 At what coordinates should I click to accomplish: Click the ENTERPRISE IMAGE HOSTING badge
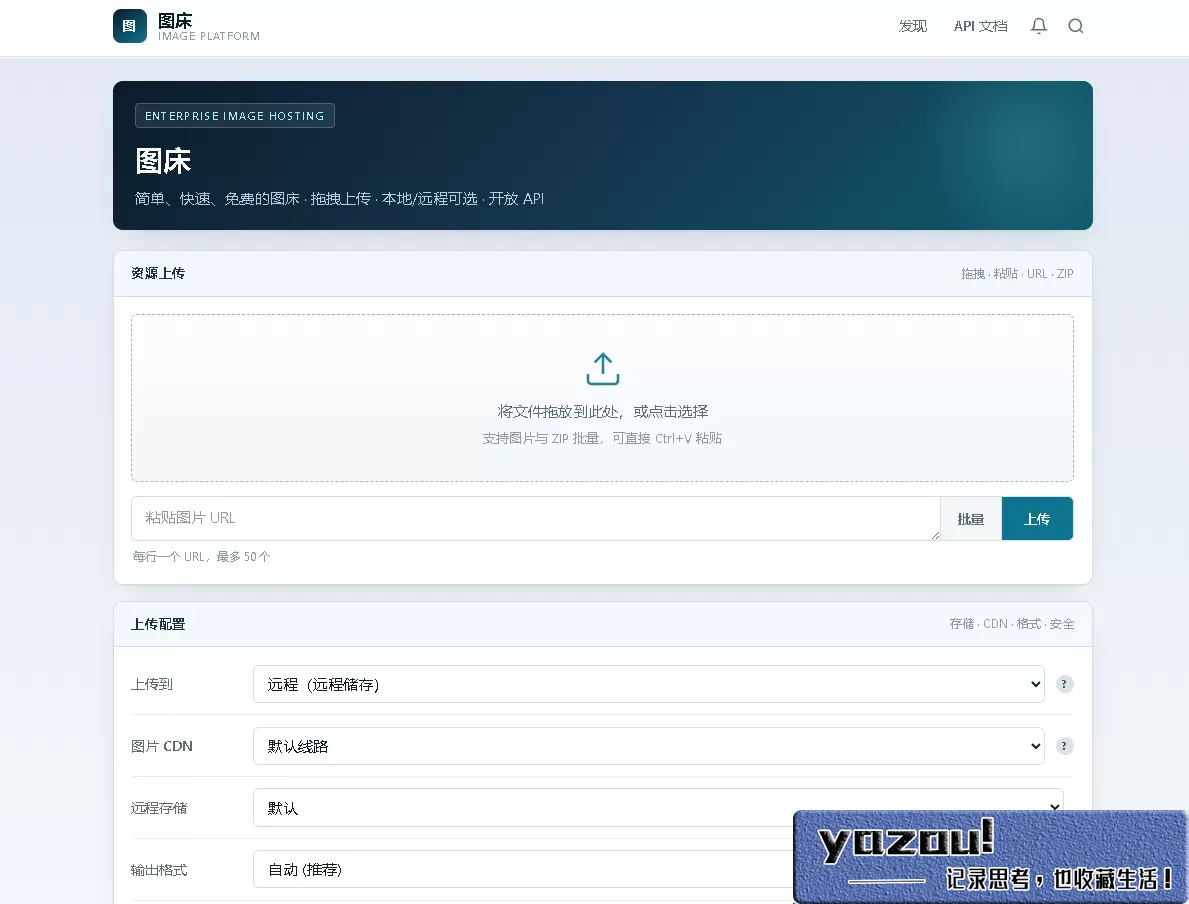tap(234, 115)
